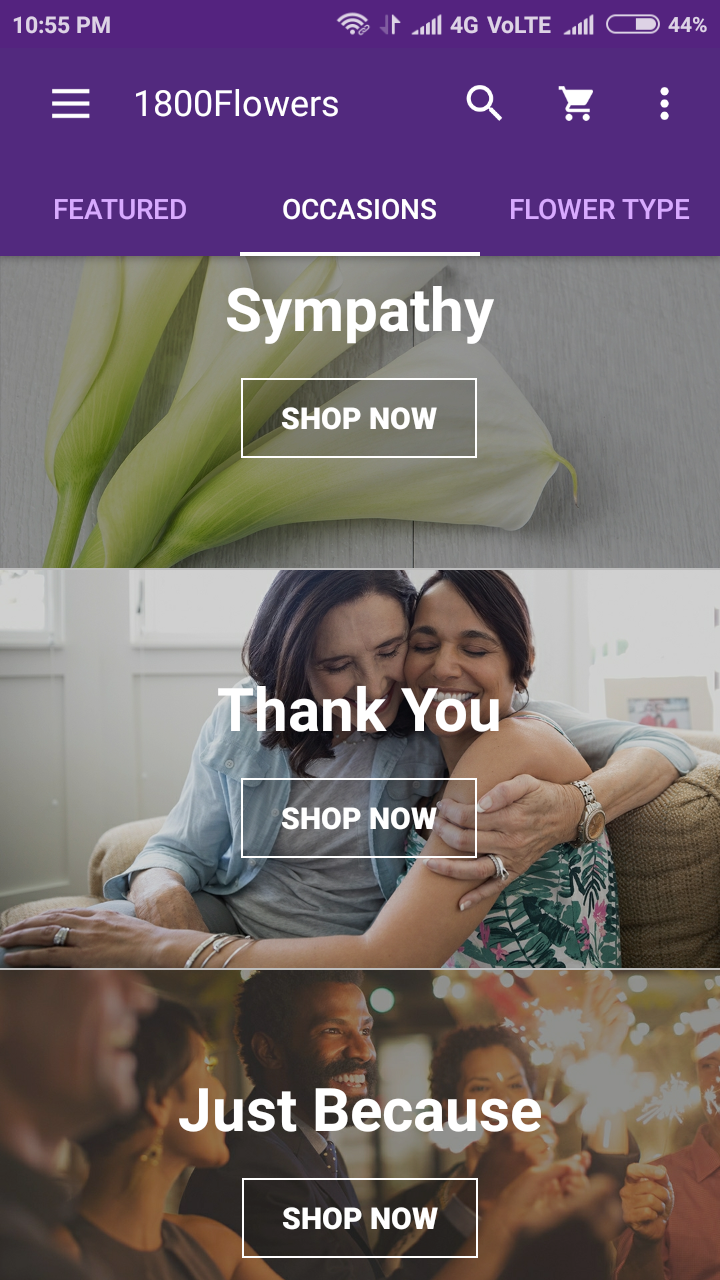Select the Occasions tab
Image resolution: width=720 pixels, height=1280 pixels.
360,209
